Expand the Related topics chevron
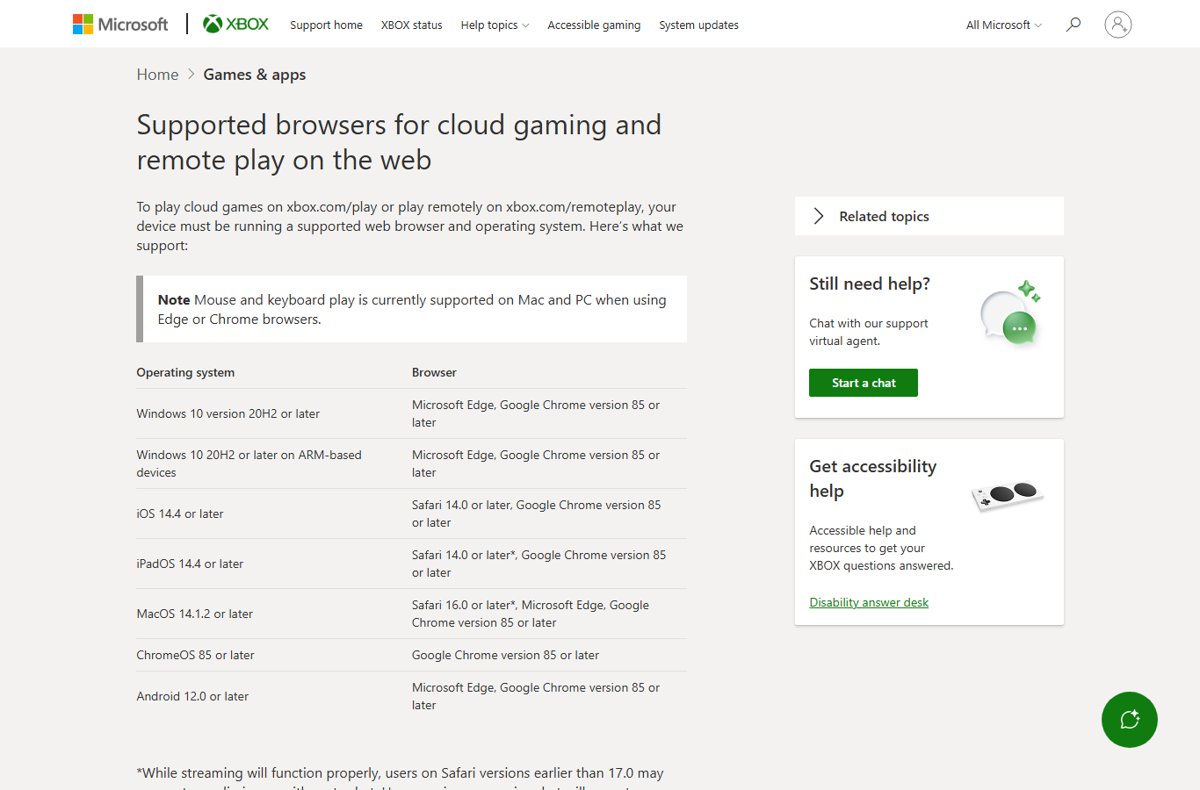This screenshot has height=790, width=1200. pos(818,216)
